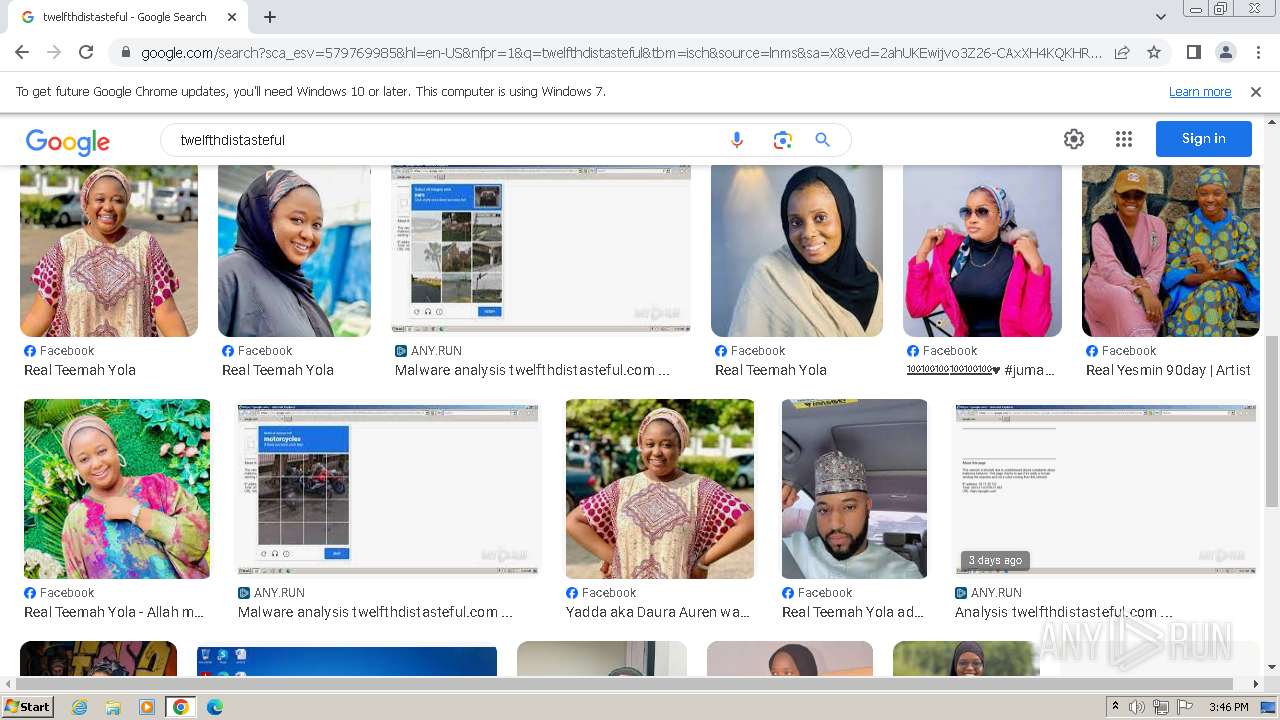Open the Chrome side panel icon
The height and width of the screenshot is (720, 1280).
pos(1193,52)
